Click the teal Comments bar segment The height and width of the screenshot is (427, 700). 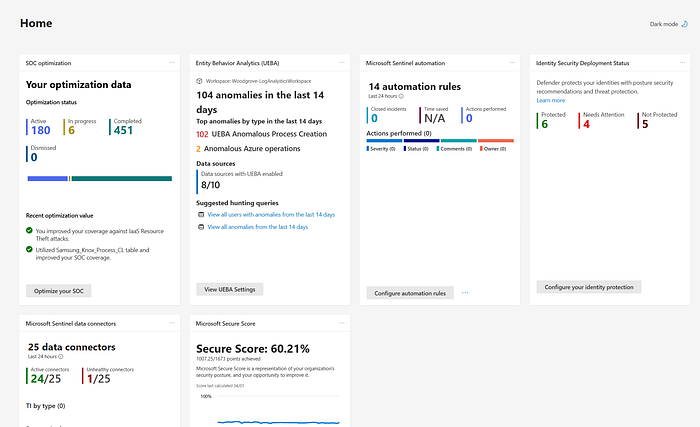[458, 141]
